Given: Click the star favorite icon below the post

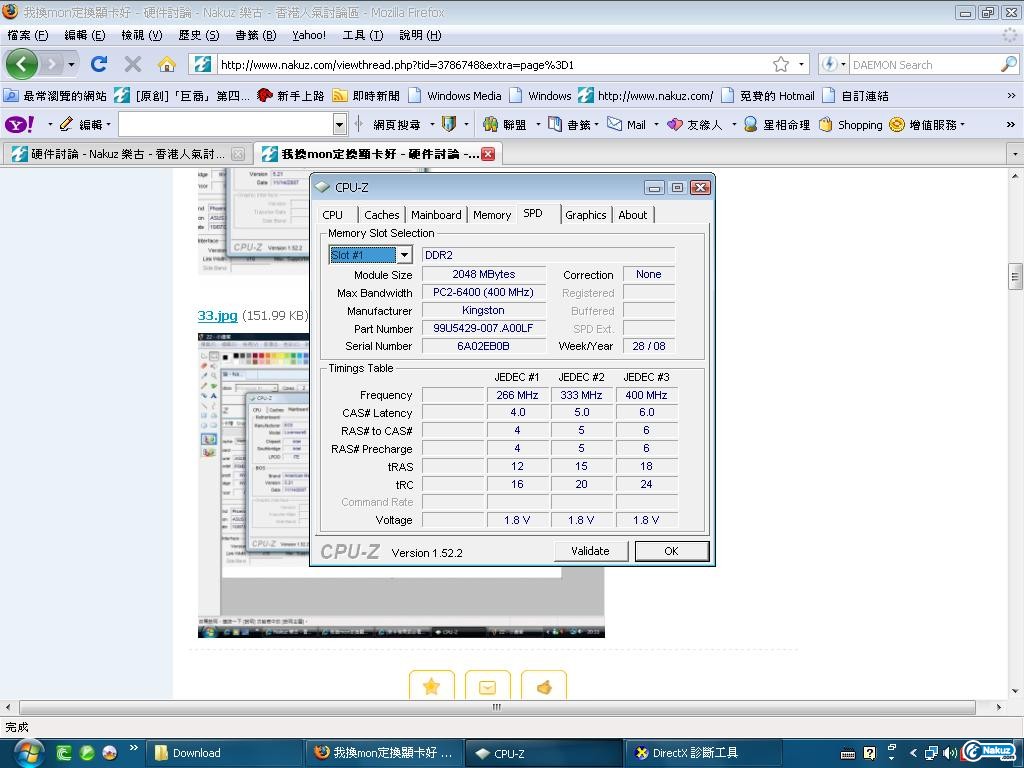Looking at the screenshot, I should (431, 686).
